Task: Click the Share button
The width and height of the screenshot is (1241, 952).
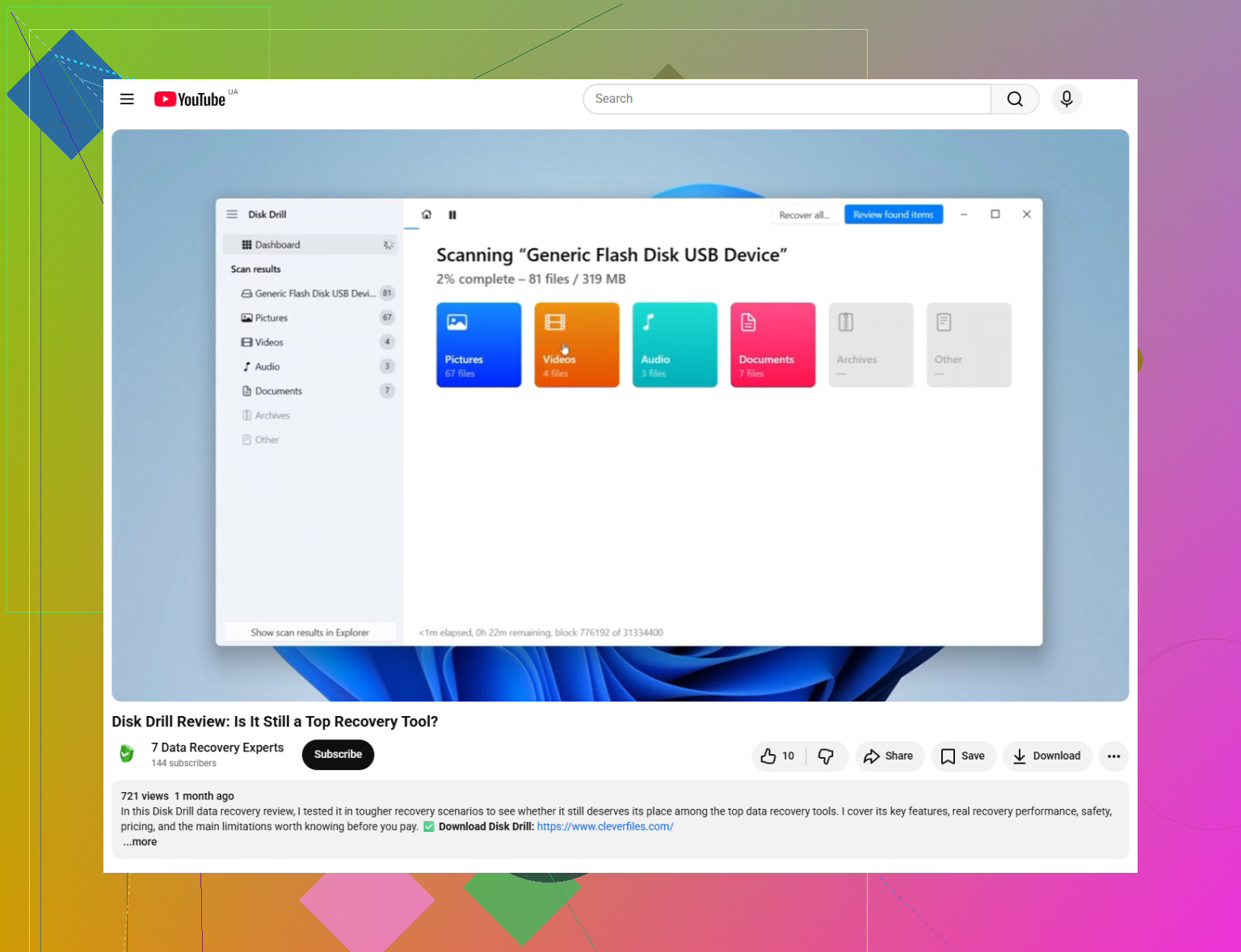Action: tap(889, 756)
